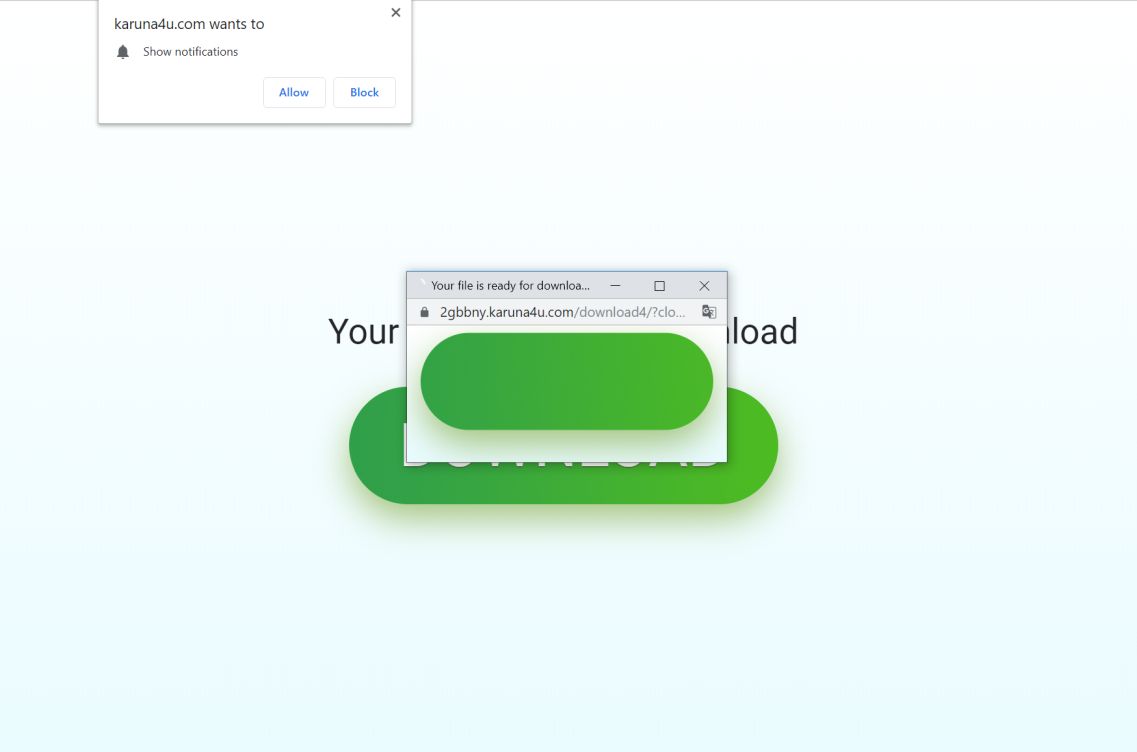Screen dimensions: 1137x752
Task: Dismiss the notification permission prompt
Action: coord(395,12)
